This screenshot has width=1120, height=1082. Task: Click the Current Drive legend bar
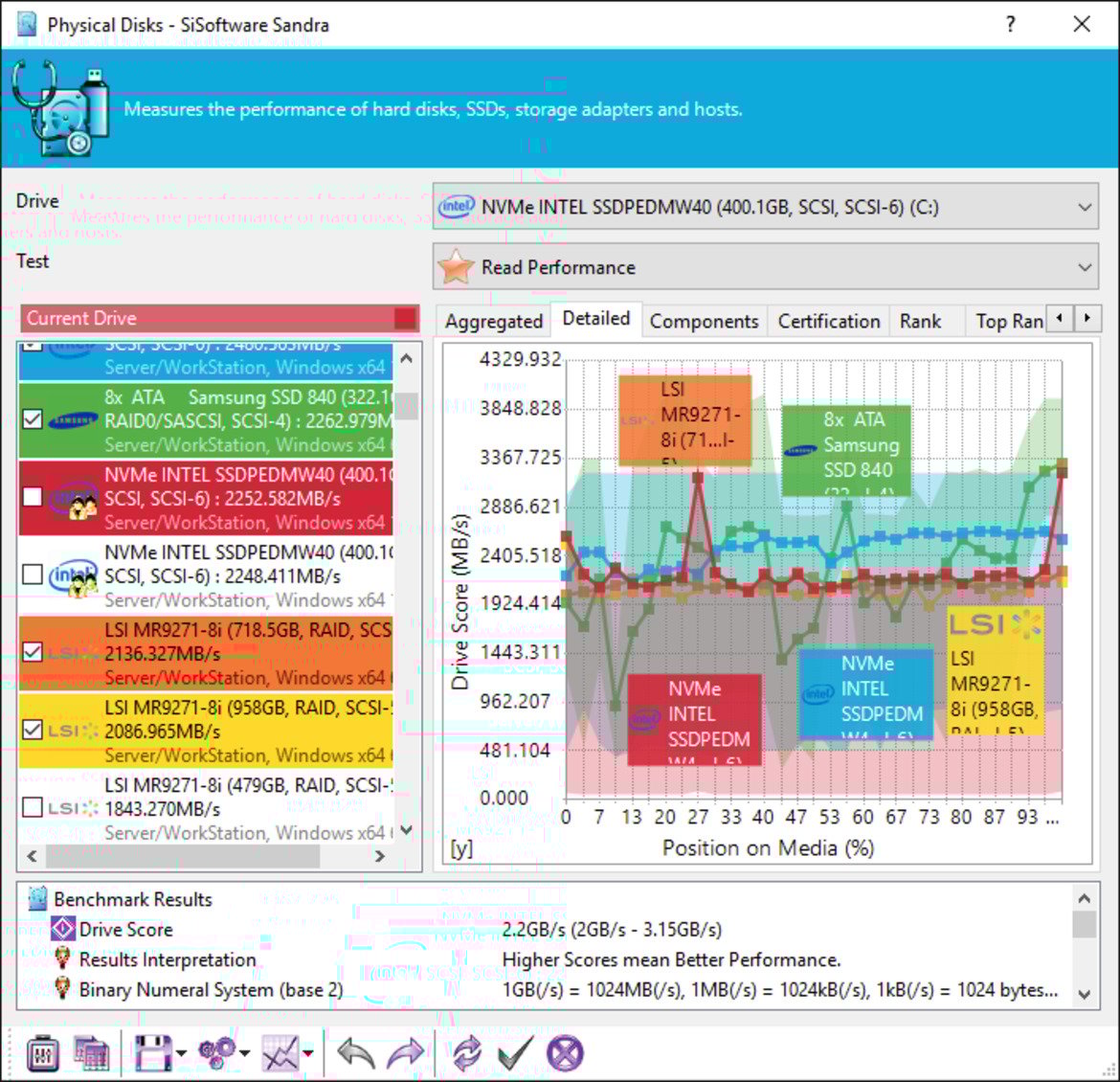[219, 318]
